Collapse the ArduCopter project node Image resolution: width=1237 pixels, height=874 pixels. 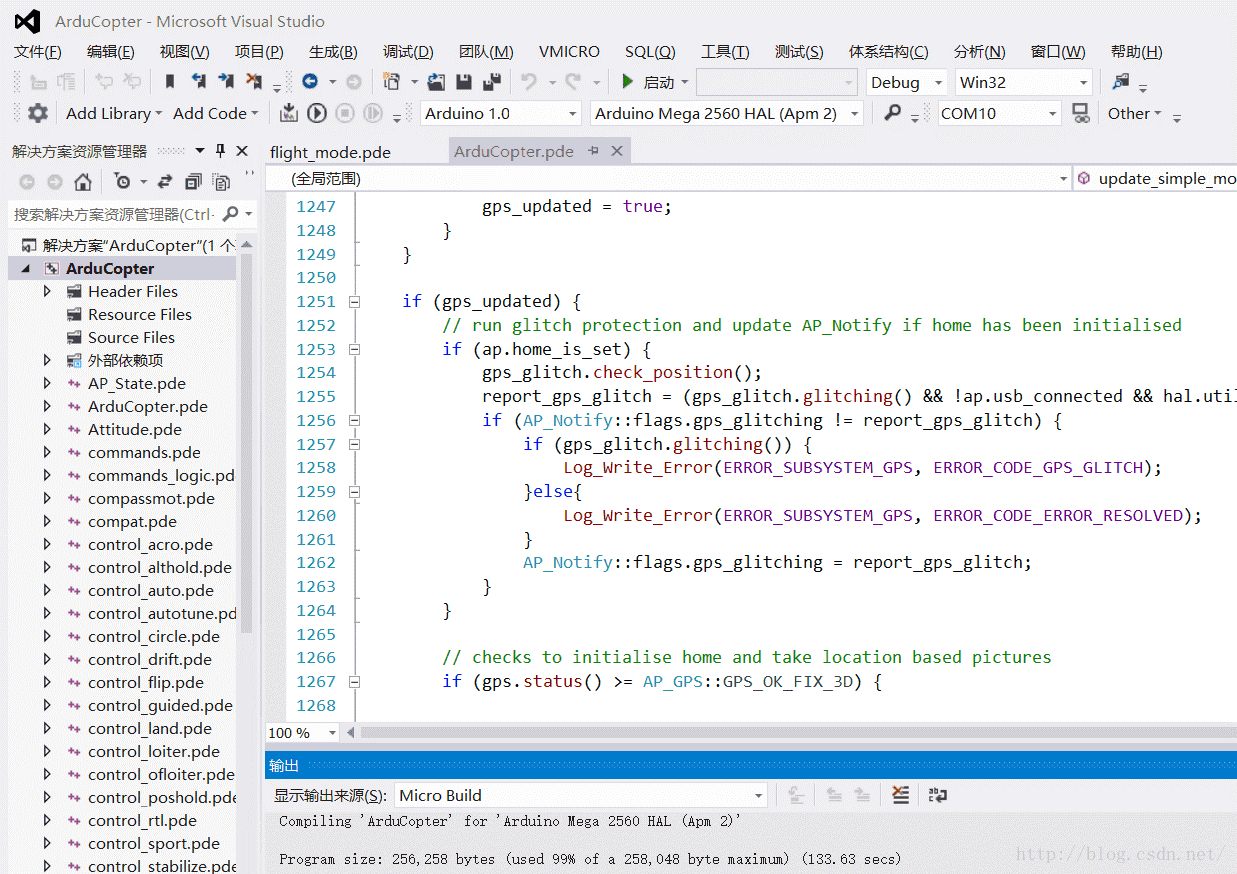pos(25,269)
